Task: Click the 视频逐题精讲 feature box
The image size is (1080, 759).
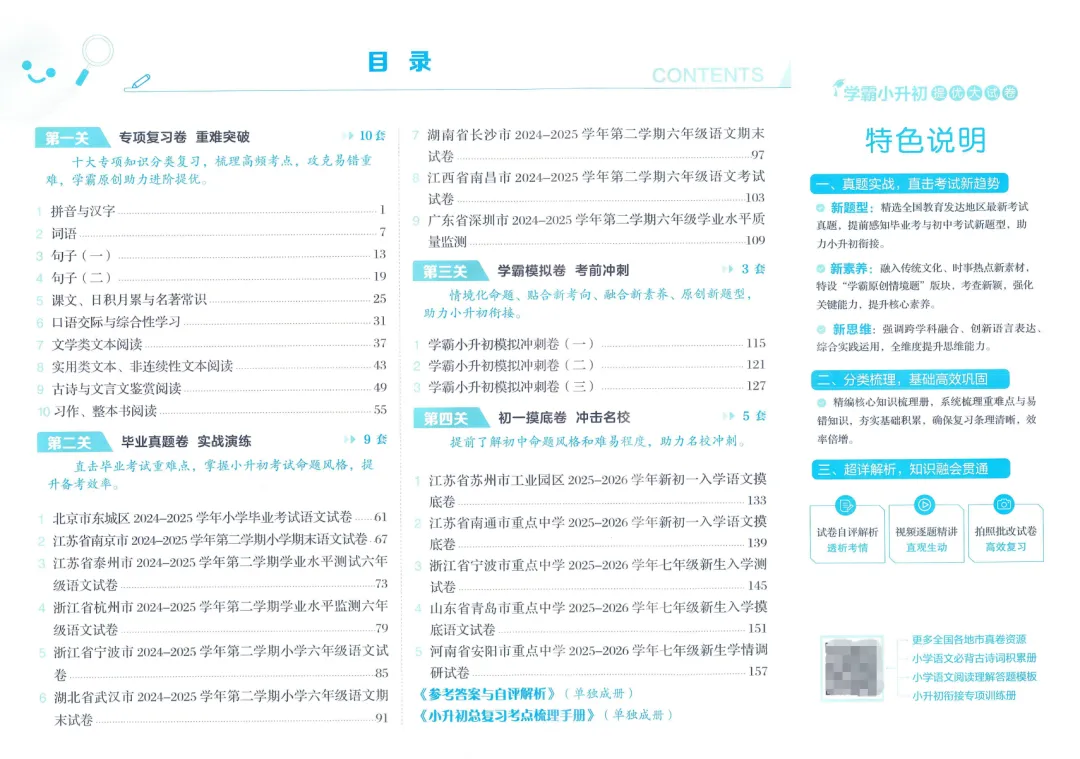Action: tap(926, 533)
